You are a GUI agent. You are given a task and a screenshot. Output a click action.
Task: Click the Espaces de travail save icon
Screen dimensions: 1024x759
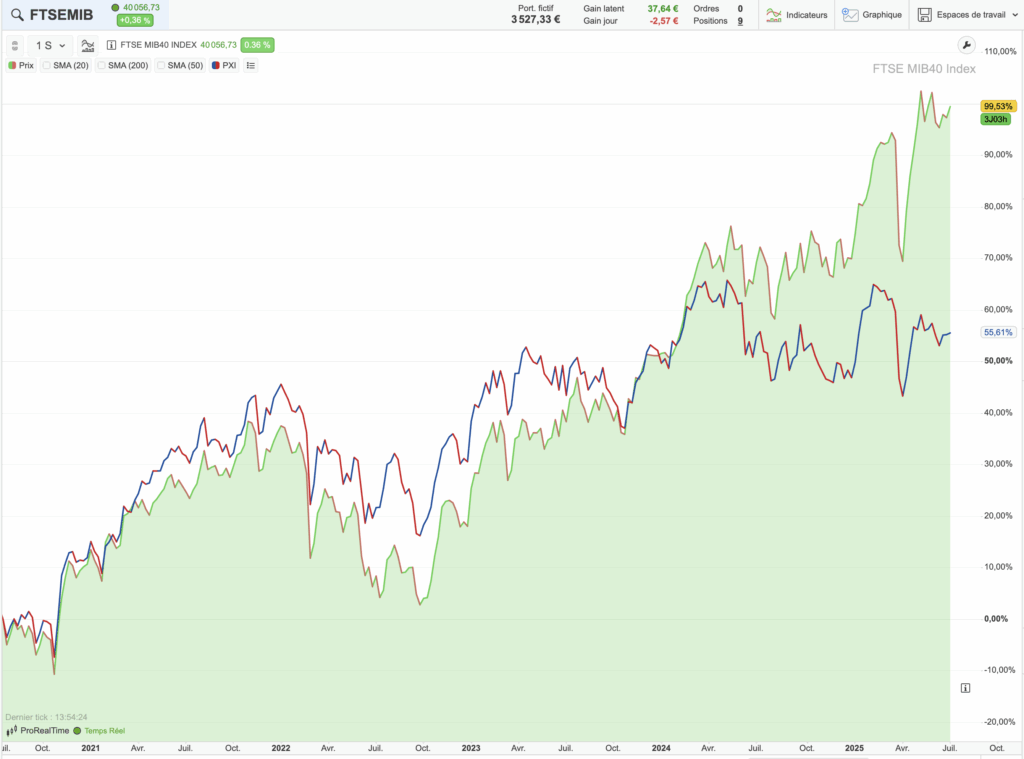924,15
